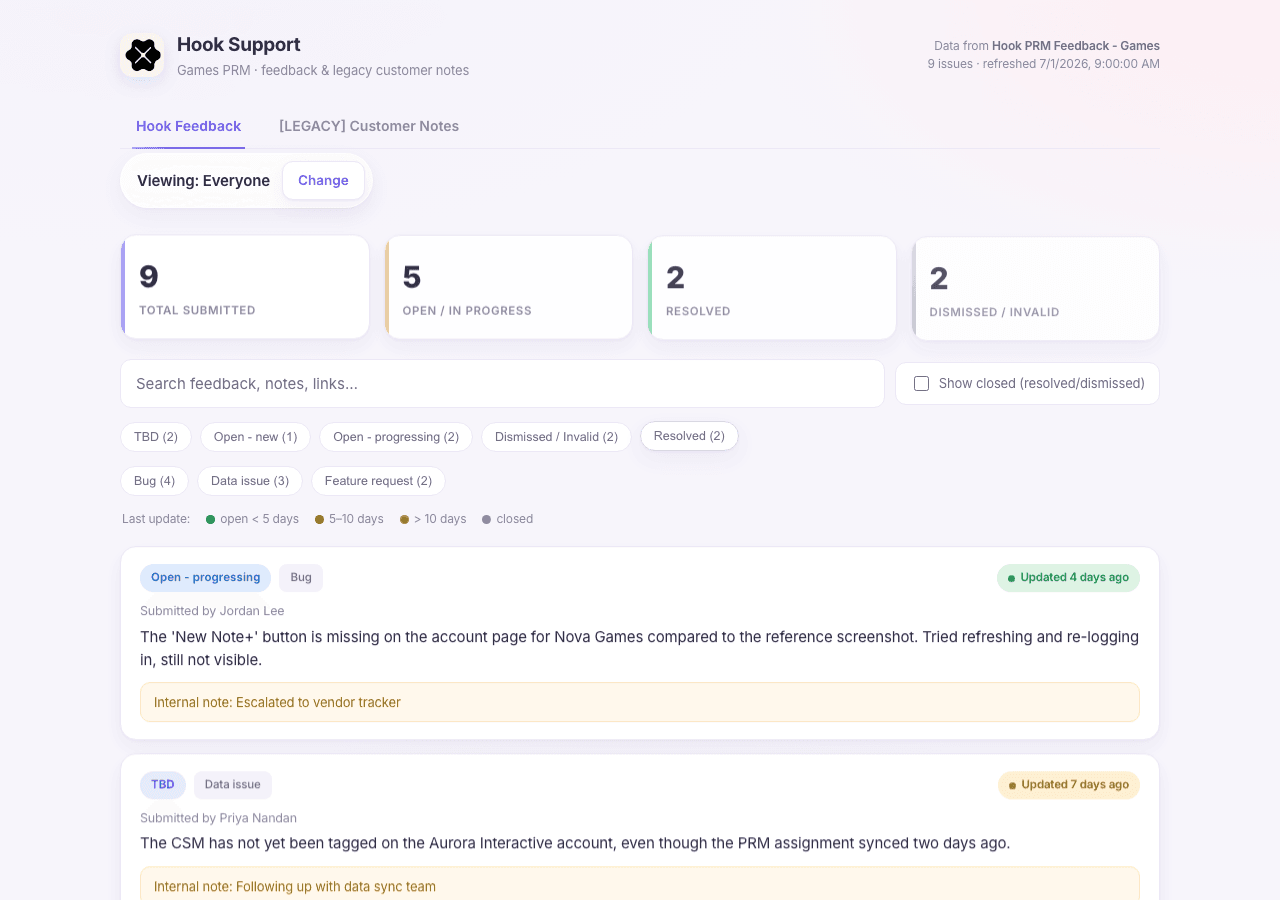Open the [LEGACY] Customer Notes tab
Image resolution: width=1280 pixels, height=900 pixels.
(x=369, y=126)
